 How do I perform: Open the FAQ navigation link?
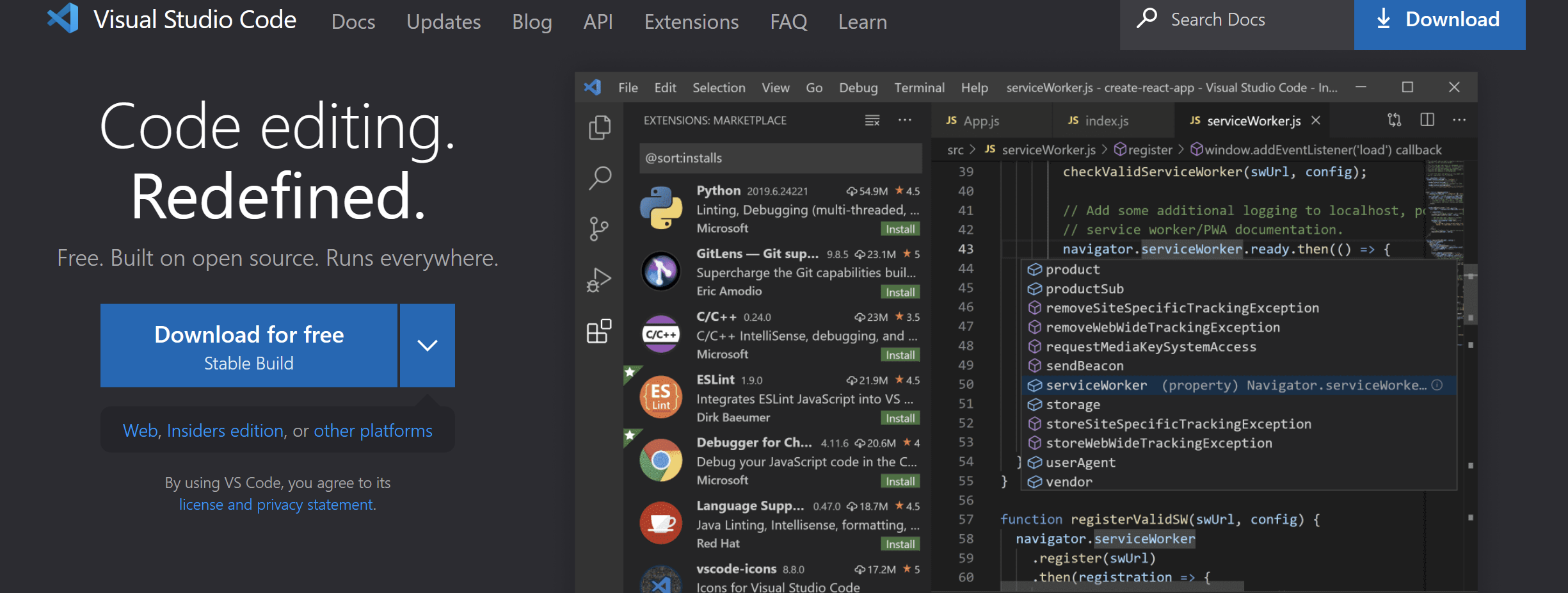pos(788,22)
